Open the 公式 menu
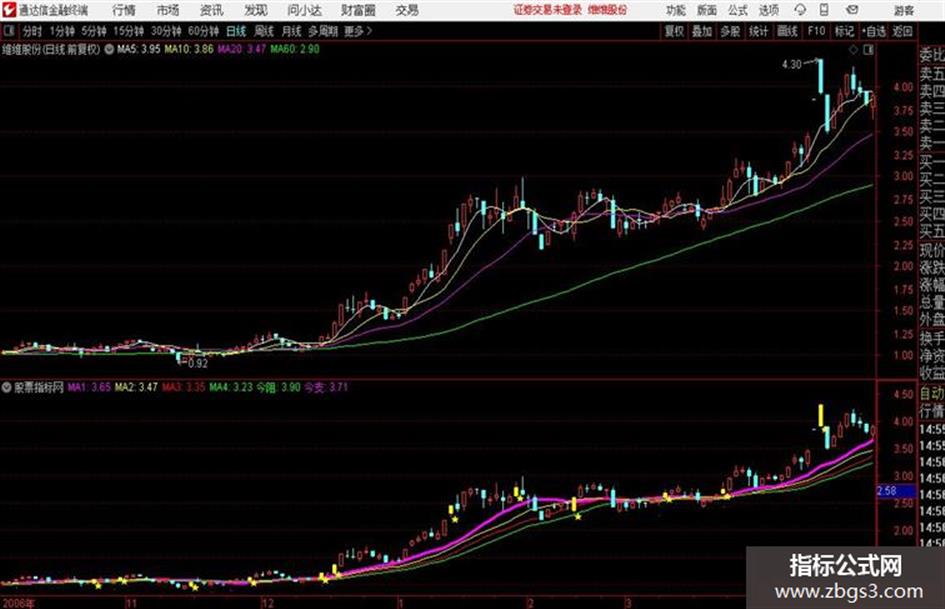Image resolution: width=945 pixels, height=609 pixels. point(738,10)
